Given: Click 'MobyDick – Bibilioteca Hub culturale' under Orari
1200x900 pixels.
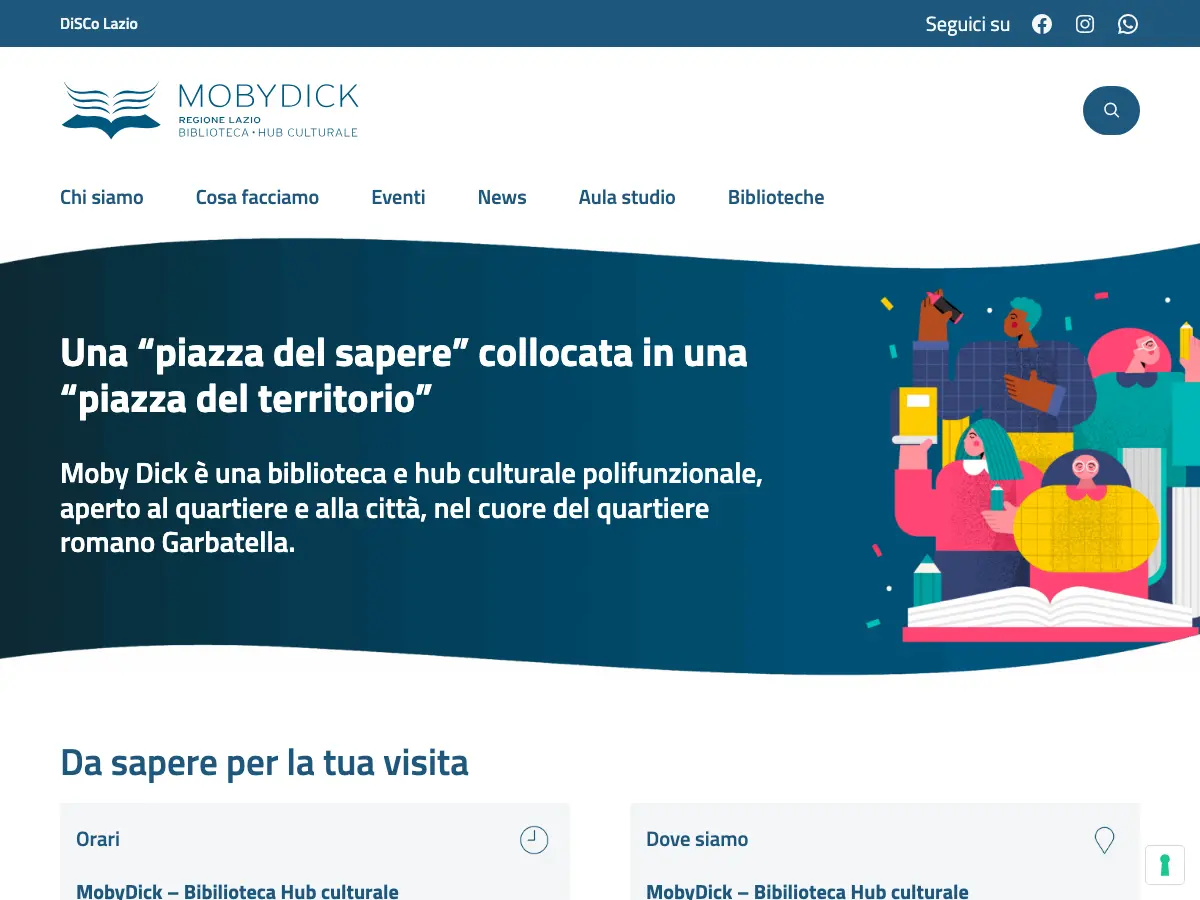Looking at the screenshot, I should 237,890.
